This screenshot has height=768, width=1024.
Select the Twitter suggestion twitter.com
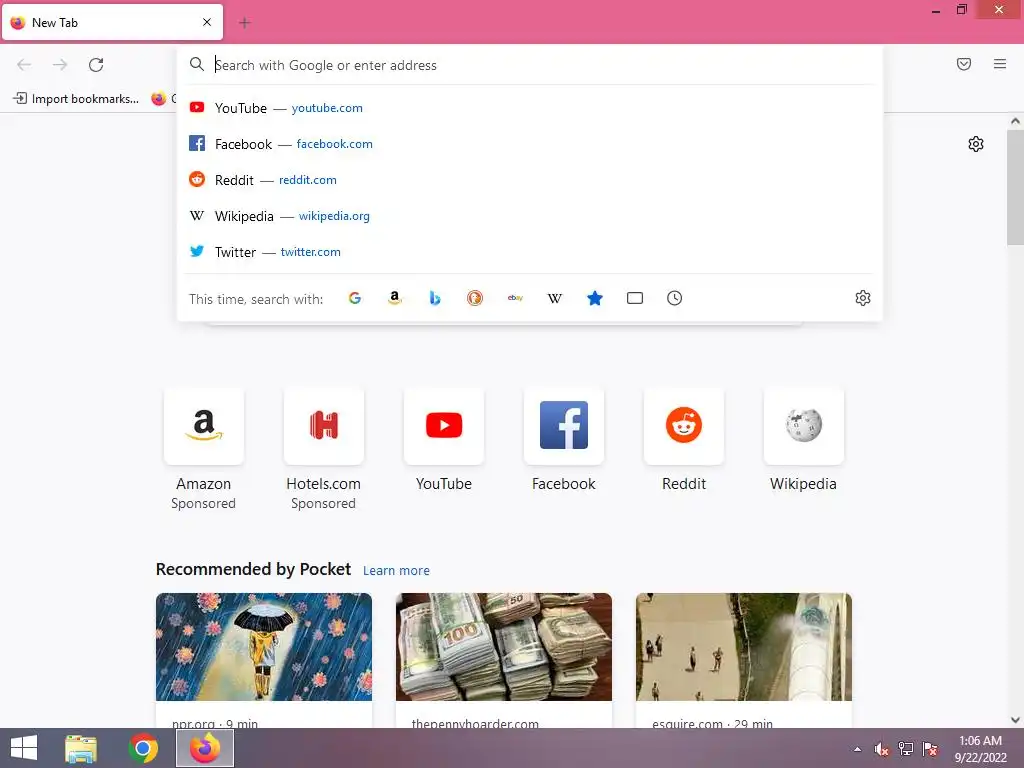pos(530,251)
